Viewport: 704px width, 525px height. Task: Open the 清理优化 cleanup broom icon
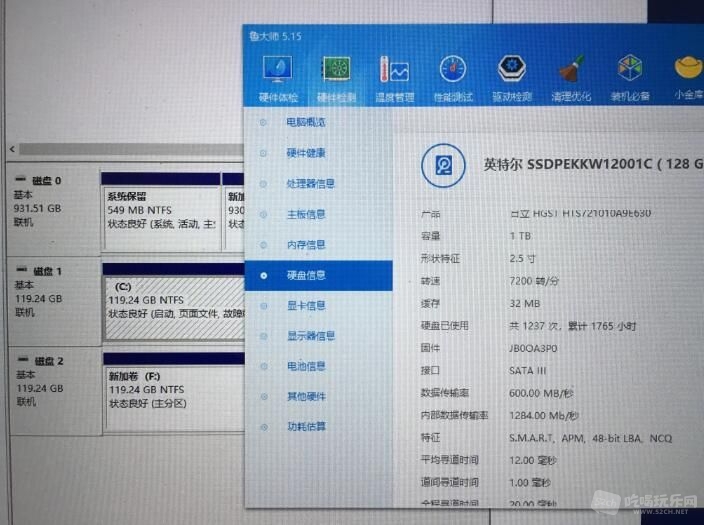[x=571, y=79]
